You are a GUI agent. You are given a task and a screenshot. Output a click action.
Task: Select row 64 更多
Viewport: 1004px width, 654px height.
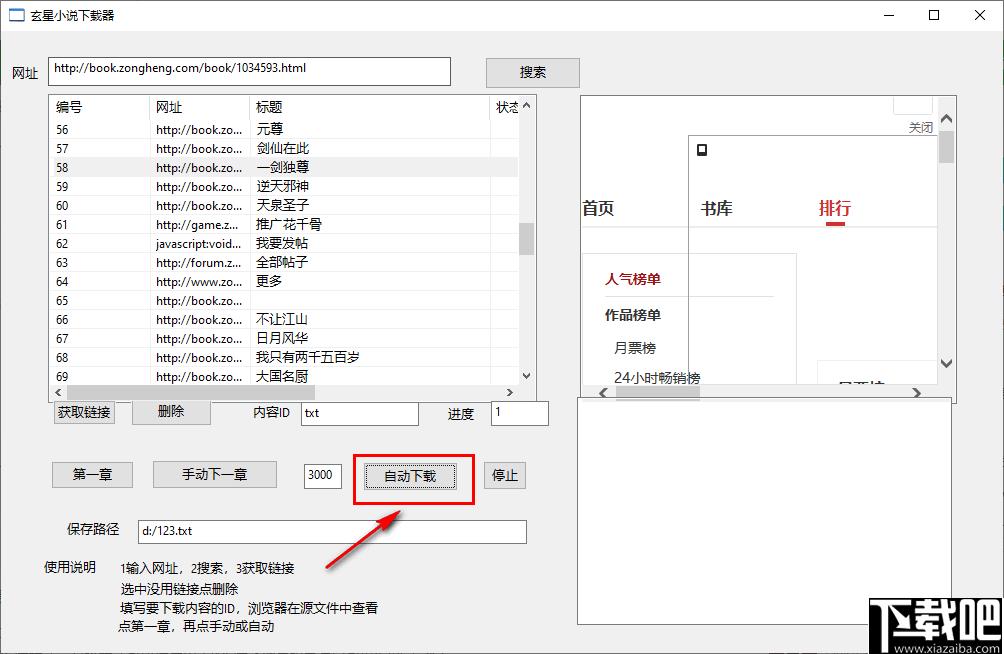pyautogui.click(x=284, y=281)
